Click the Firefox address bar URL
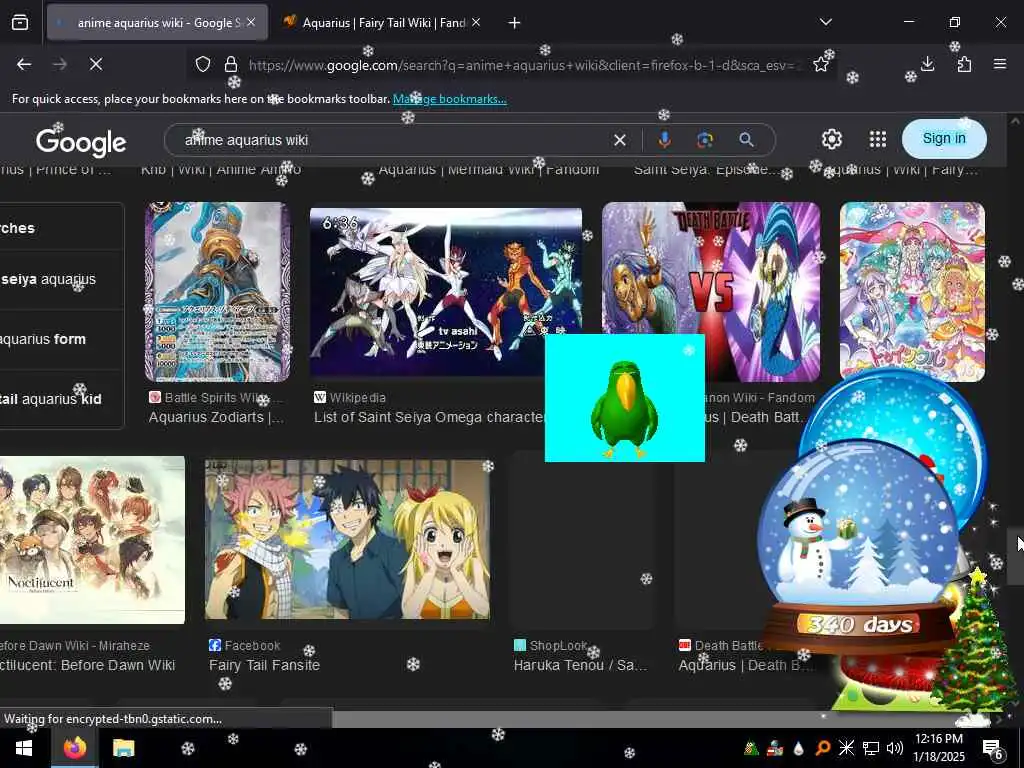The width and height of the screenshot is (1024, 768). point(522,65)
